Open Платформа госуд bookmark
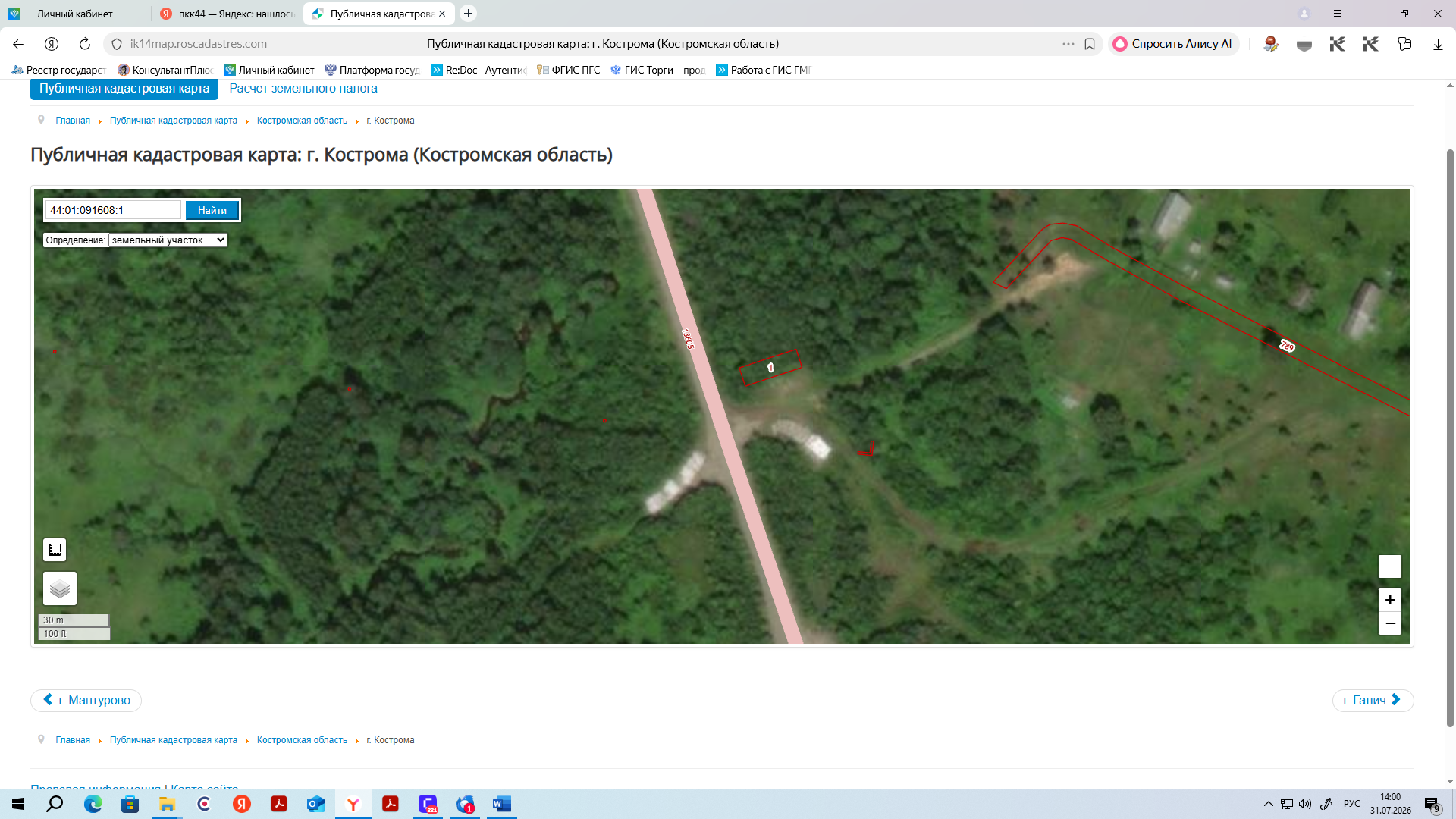The image size is (1456, 819). click(x=372, y=70)
